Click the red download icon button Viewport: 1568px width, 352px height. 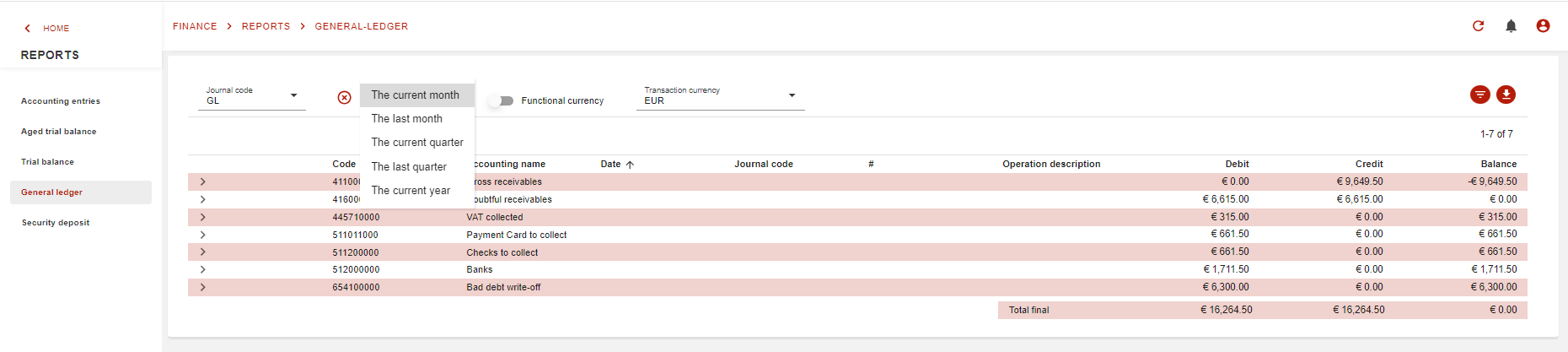tap(1506, 95)
